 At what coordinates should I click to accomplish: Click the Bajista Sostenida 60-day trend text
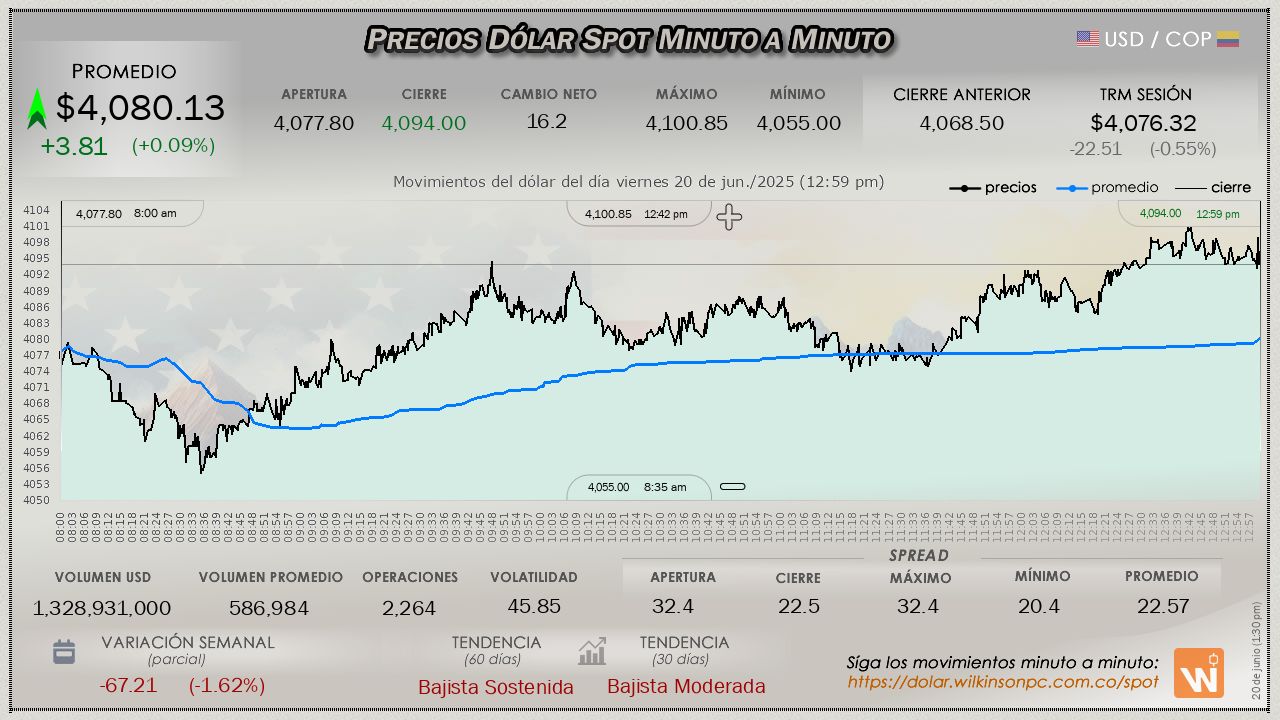coord(496,687)
